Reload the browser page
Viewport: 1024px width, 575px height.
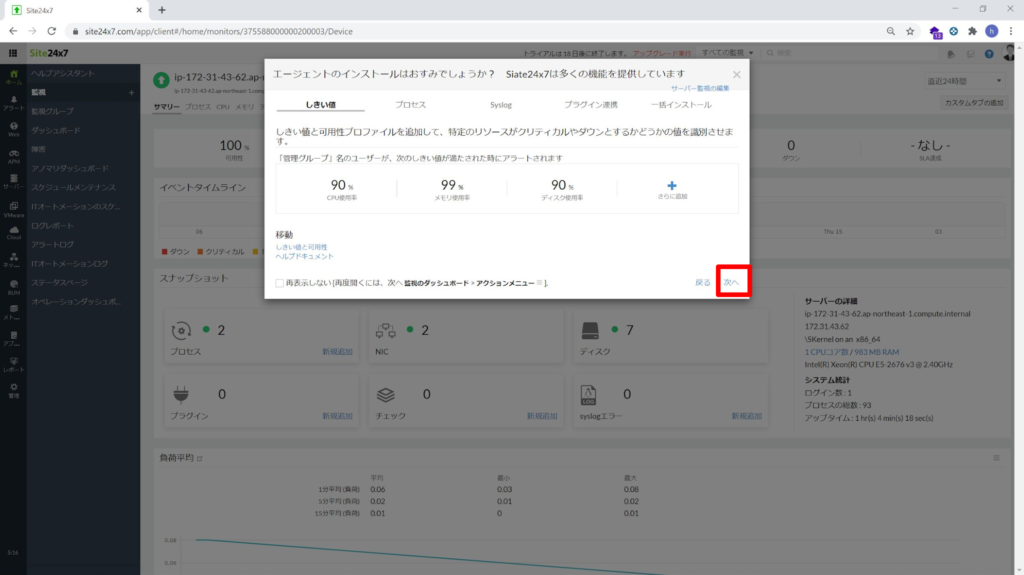52,31
